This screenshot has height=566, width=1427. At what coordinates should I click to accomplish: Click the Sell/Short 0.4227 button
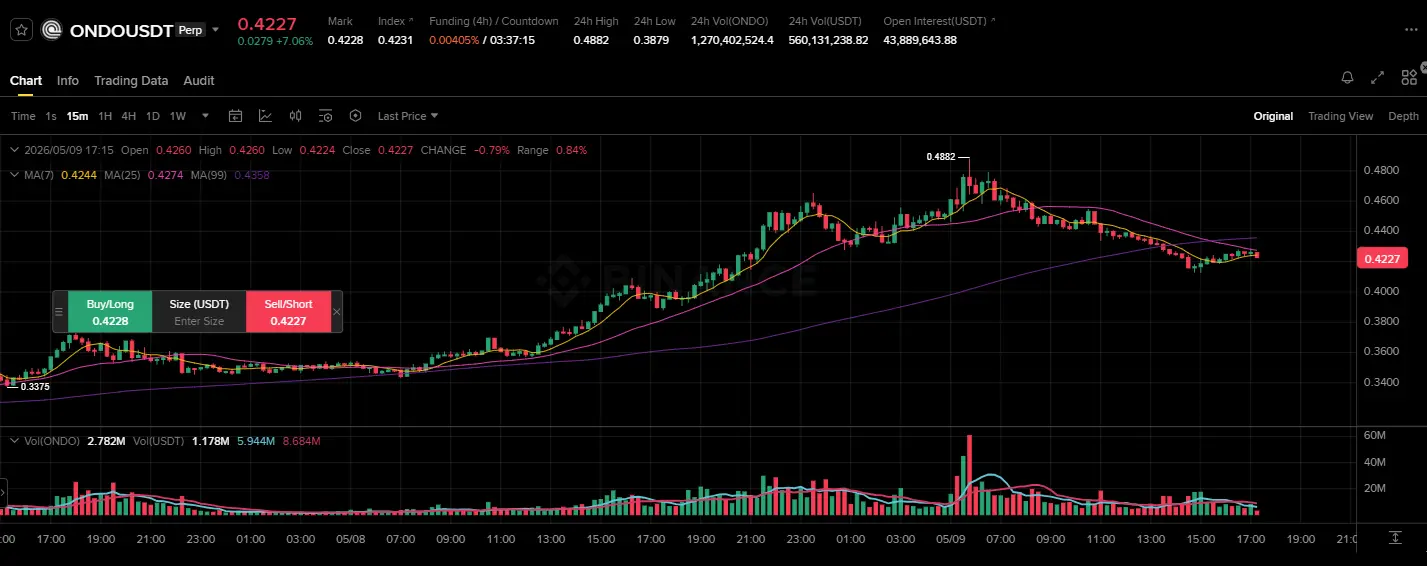pyautogui.click(x=288, y=312)
